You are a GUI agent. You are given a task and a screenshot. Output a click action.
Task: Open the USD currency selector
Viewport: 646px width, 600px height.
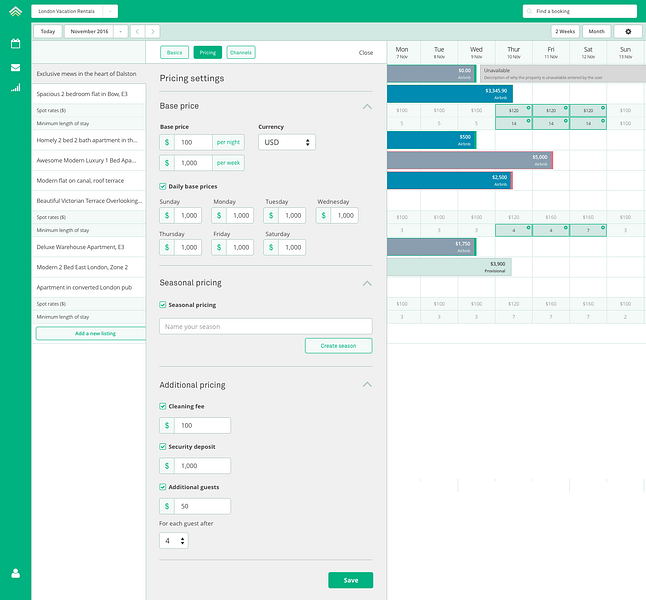click(x=287, y=142)
